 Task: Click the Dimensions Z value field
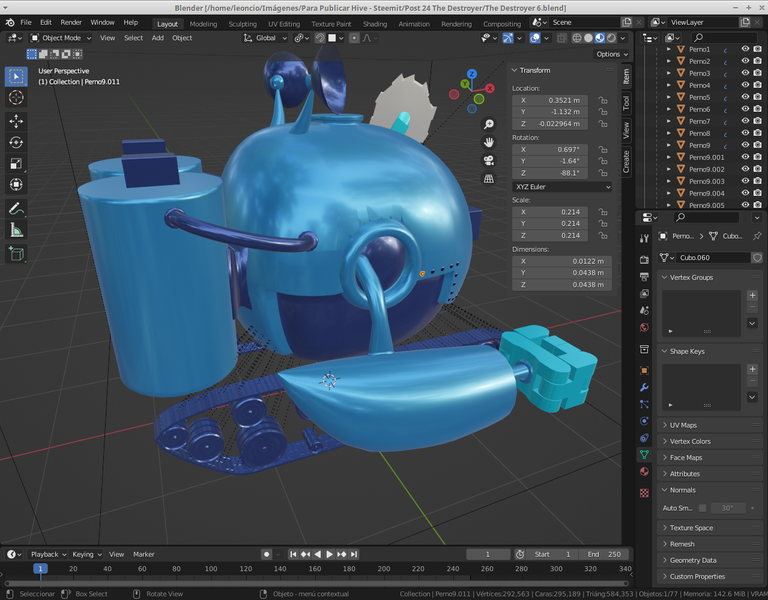[x=562, y=285]
